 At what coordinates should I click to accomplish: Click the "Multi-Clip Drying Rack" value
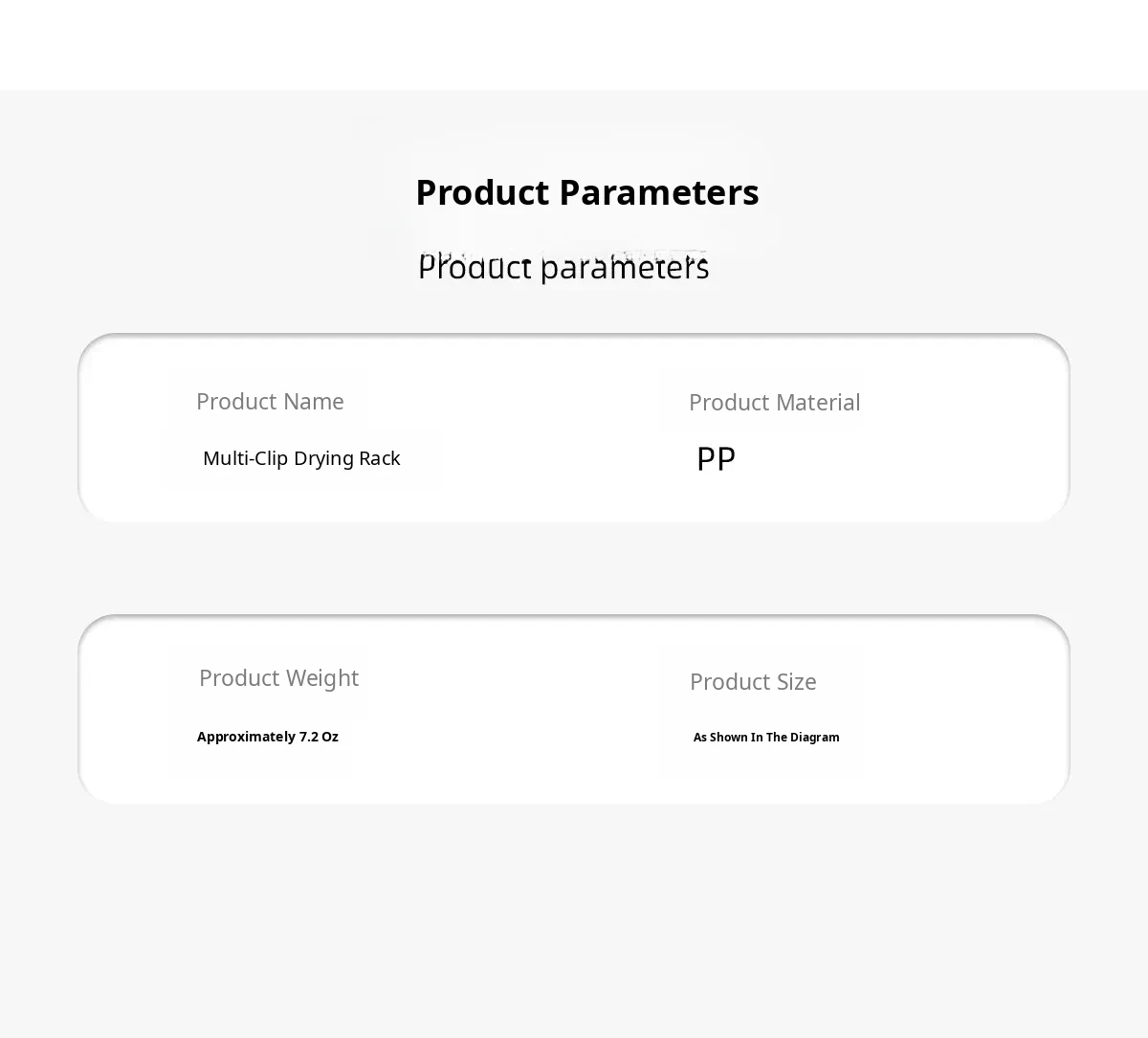tap(301, 458)
